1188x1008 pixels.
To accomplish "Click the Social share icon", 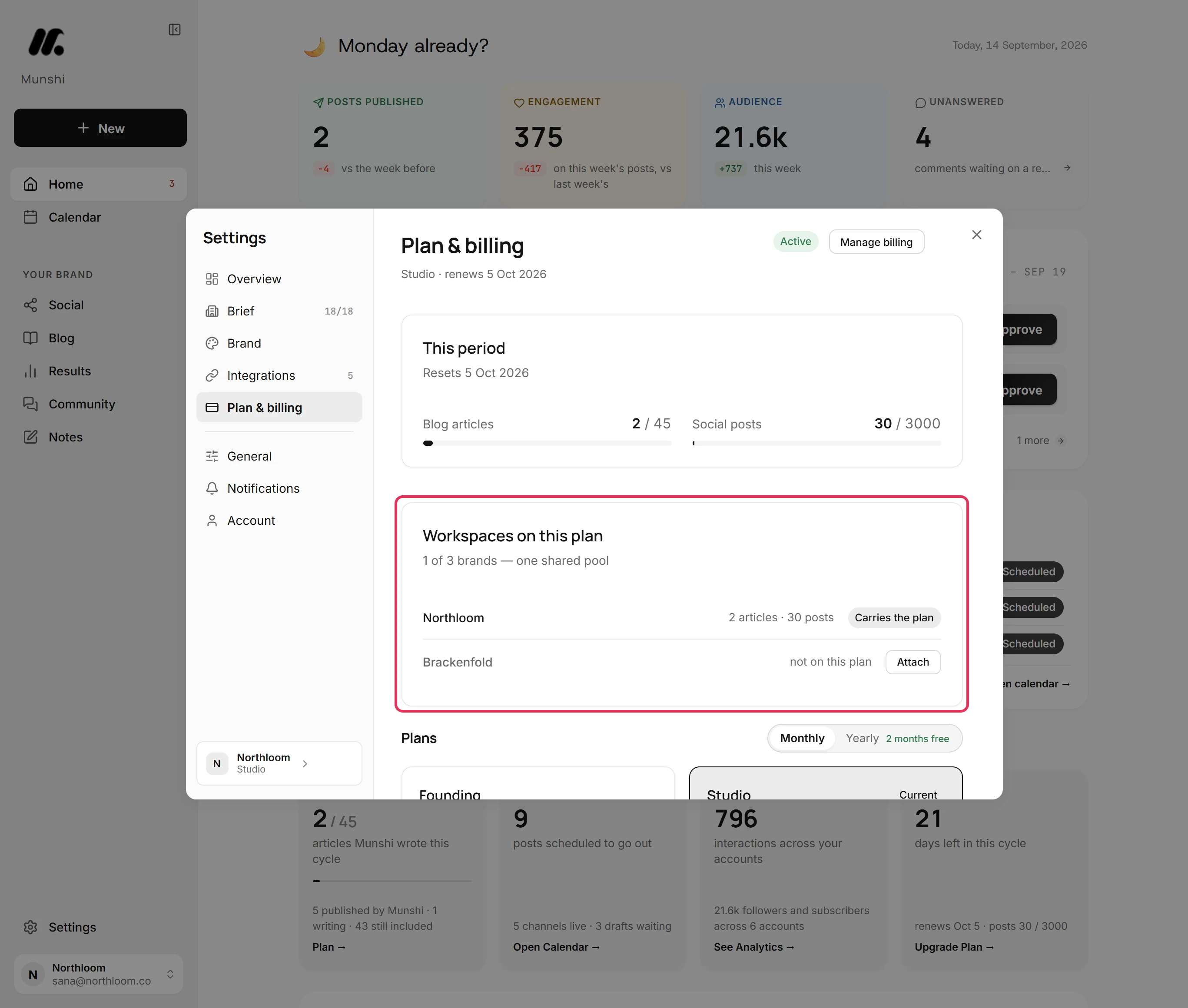I will 31,305.
